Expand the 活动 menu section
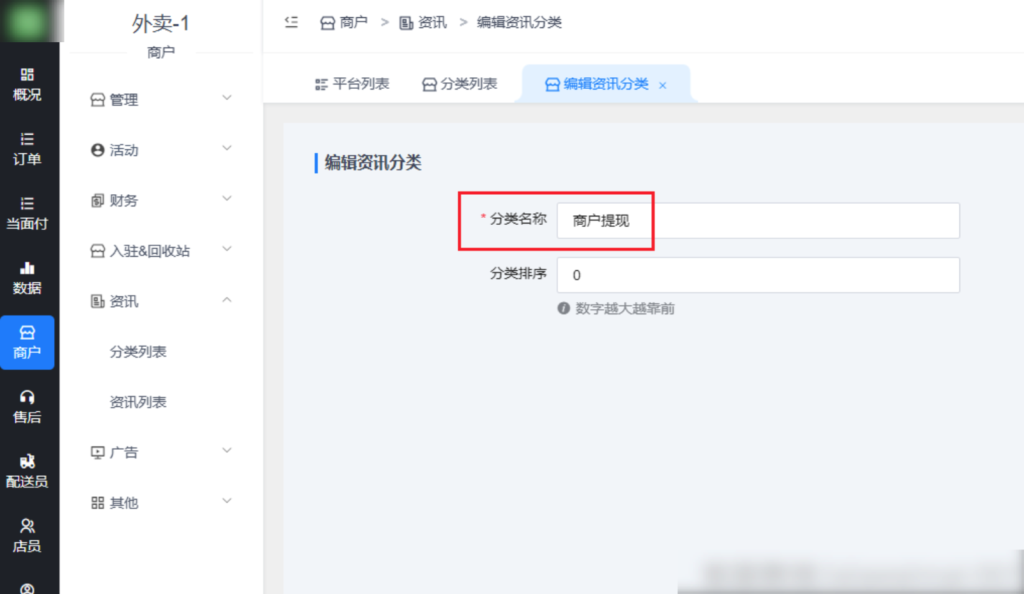Screen dimensions: 1024x594 pyautogui.click(x=160, y=150)
